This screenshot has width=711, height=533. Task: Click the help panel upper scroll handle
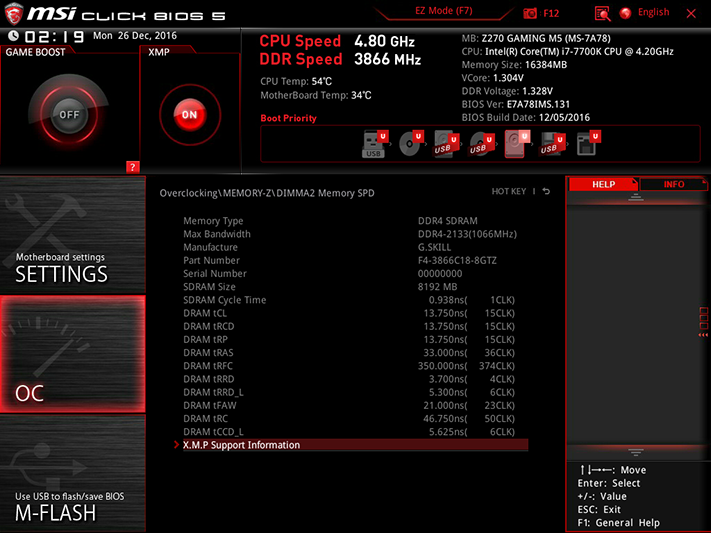coord(635,197)
